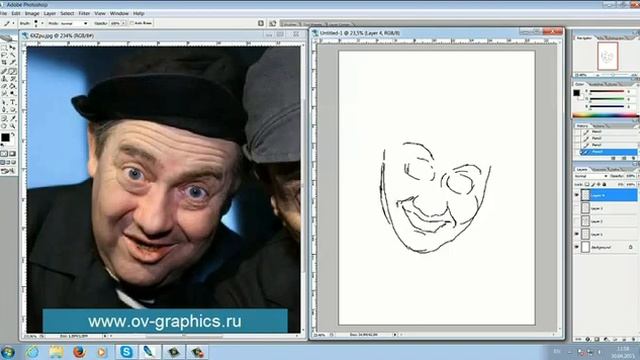Select the Clone Stamp tool

coord(4,78)
